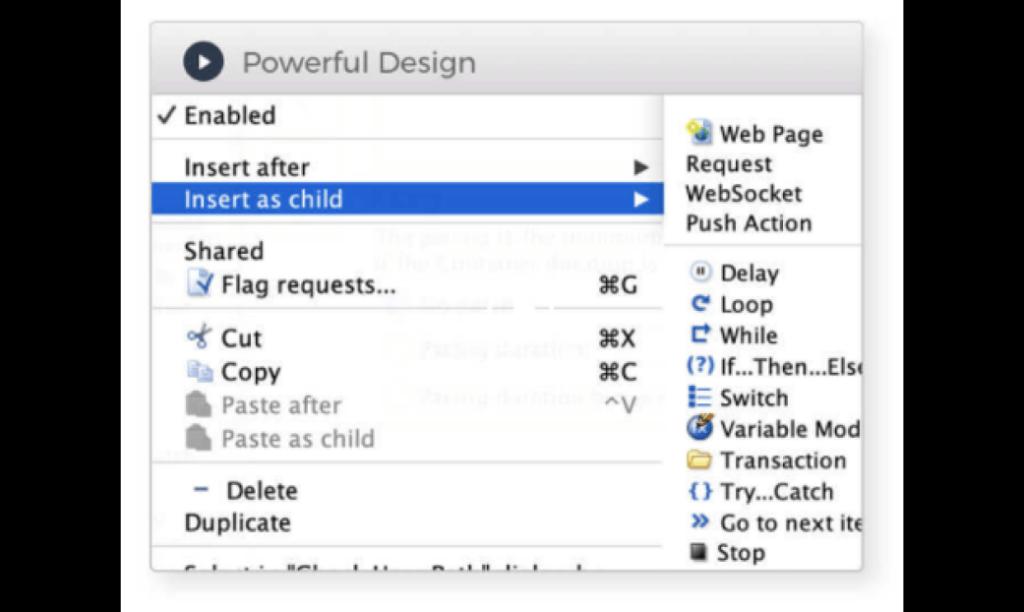Choose Copy from the context menu
Screen dimensions: 1024x612
(x=250, y=372)
